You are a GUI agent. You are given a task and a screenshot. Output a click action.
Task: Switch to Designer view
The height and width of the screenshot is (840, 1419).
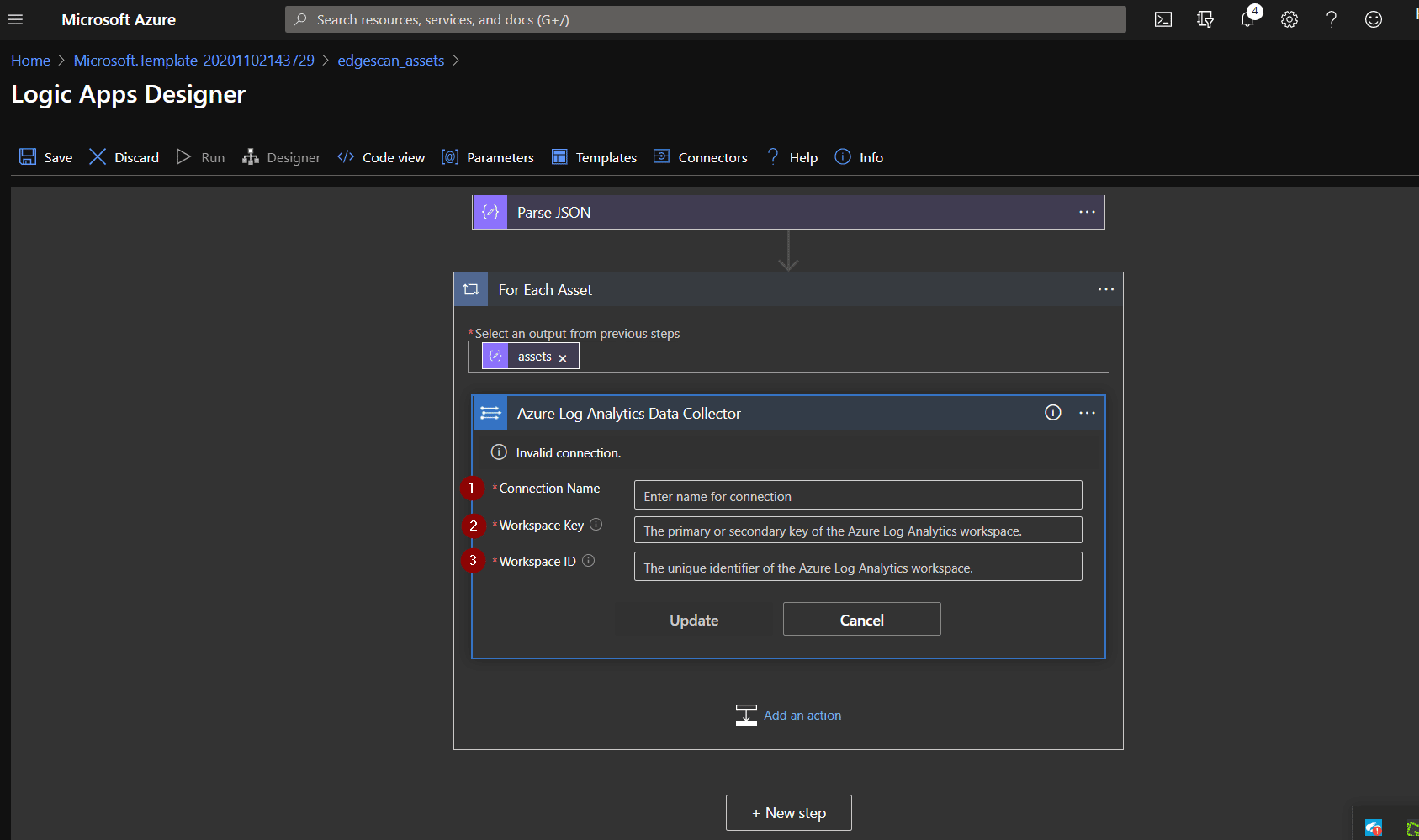click(282, 157)
